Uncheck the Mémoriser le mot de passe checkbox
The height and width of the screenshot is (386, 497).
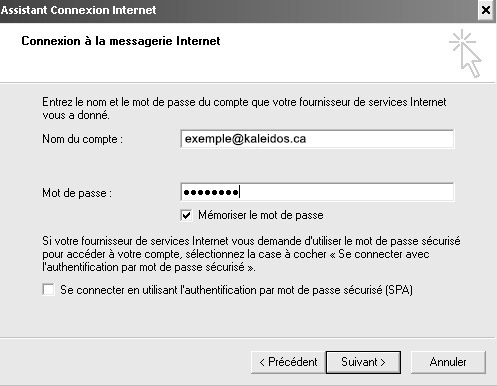tap(186, 215)
